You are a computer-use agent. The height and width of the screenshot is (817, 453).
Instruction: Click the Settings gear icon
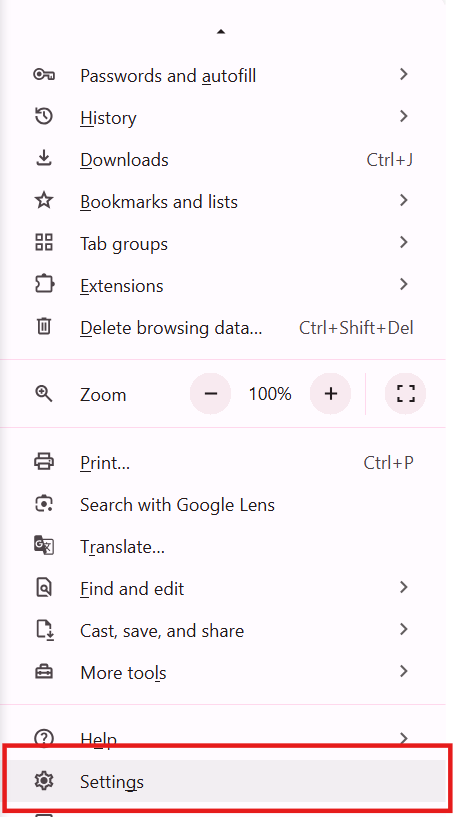click(x=44, y=781)
